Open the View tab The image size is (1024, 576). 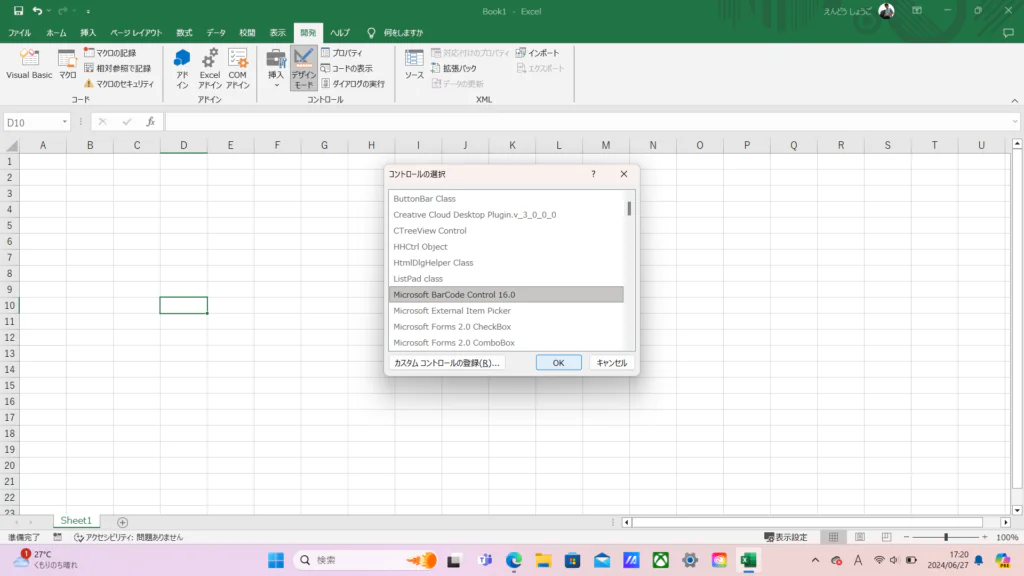[x=278, y=33]
